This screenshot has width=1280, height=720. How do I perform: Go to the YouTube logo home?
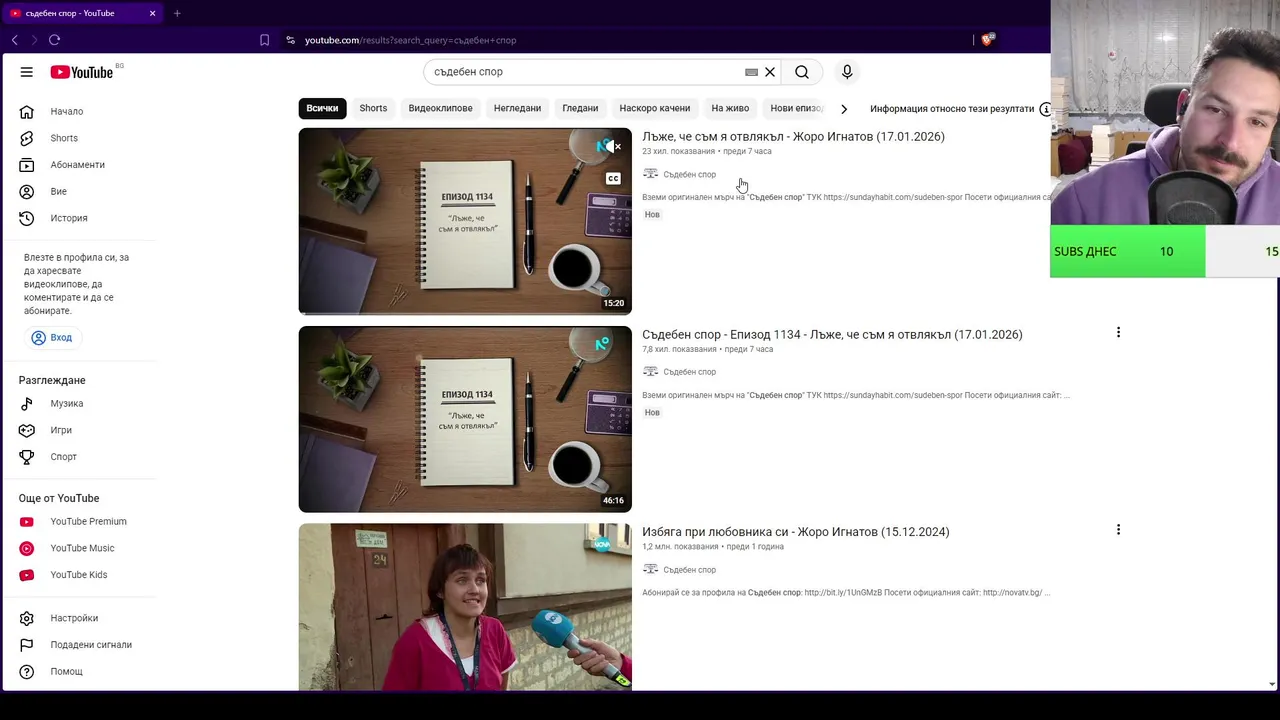82,72
